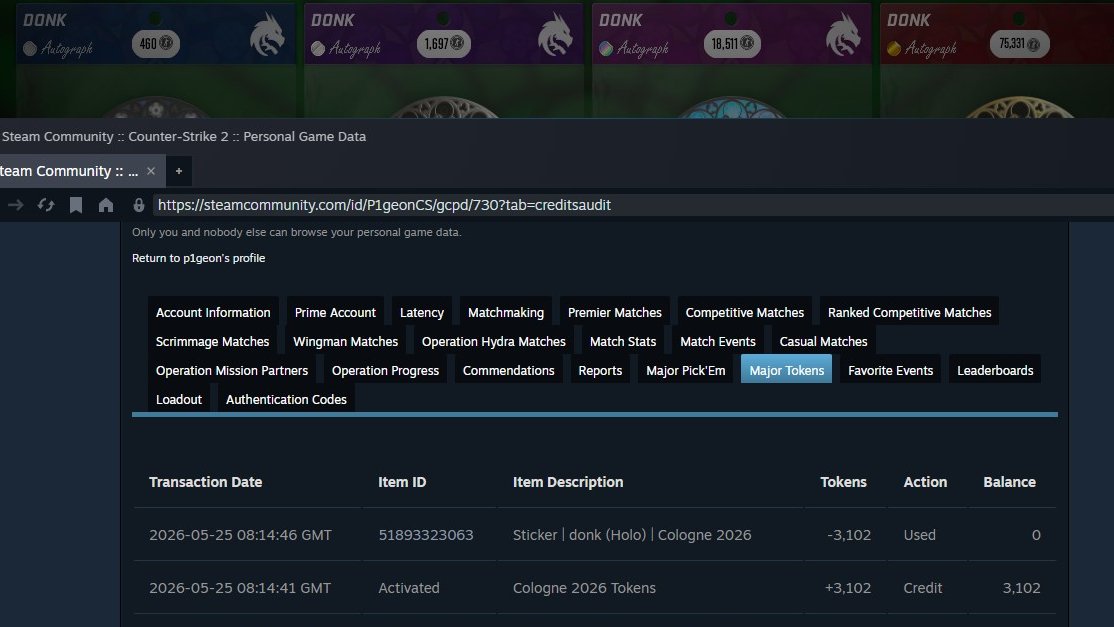The height and width of the screenshot is (627, 1114).
Task: Click the 18,511 token price badge
Action: point(732,44)
